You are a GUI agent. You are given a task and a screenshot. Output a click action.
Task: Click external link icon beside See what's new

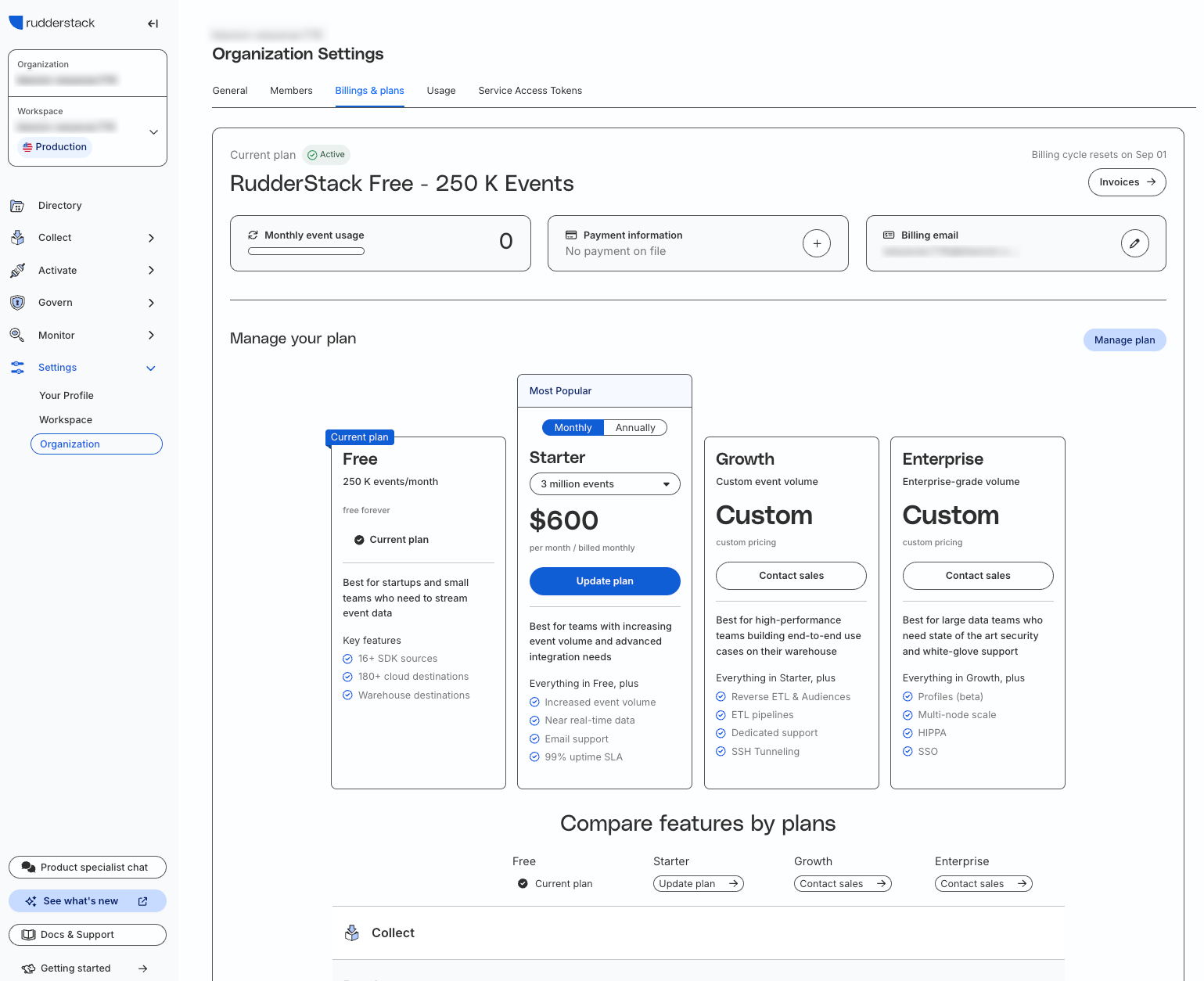[x=143, y=901]
